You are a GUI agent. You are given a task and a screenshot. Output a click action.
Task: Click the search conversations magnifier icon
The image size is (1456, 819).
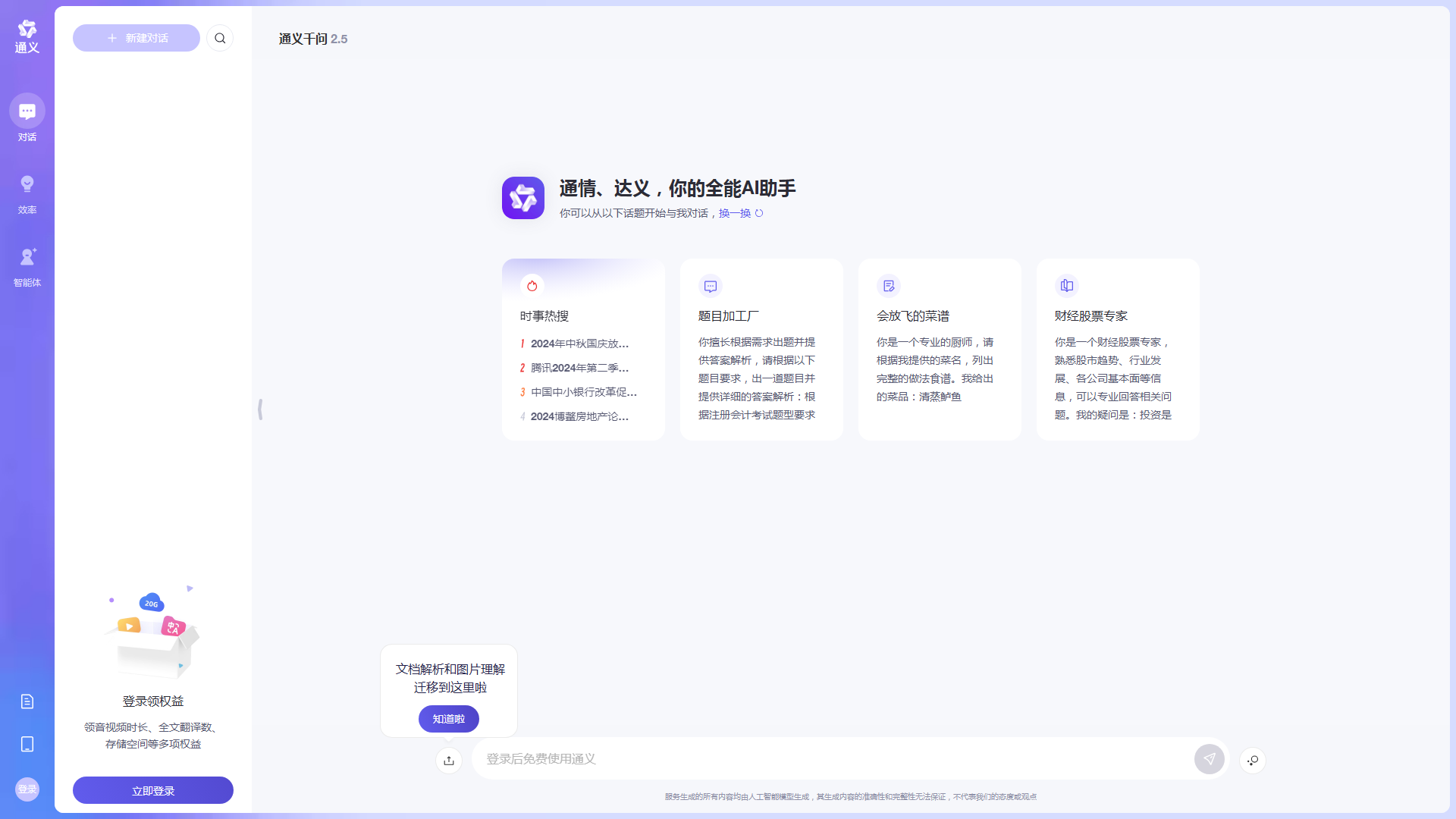pyautogui.click(x=220, y=38)
